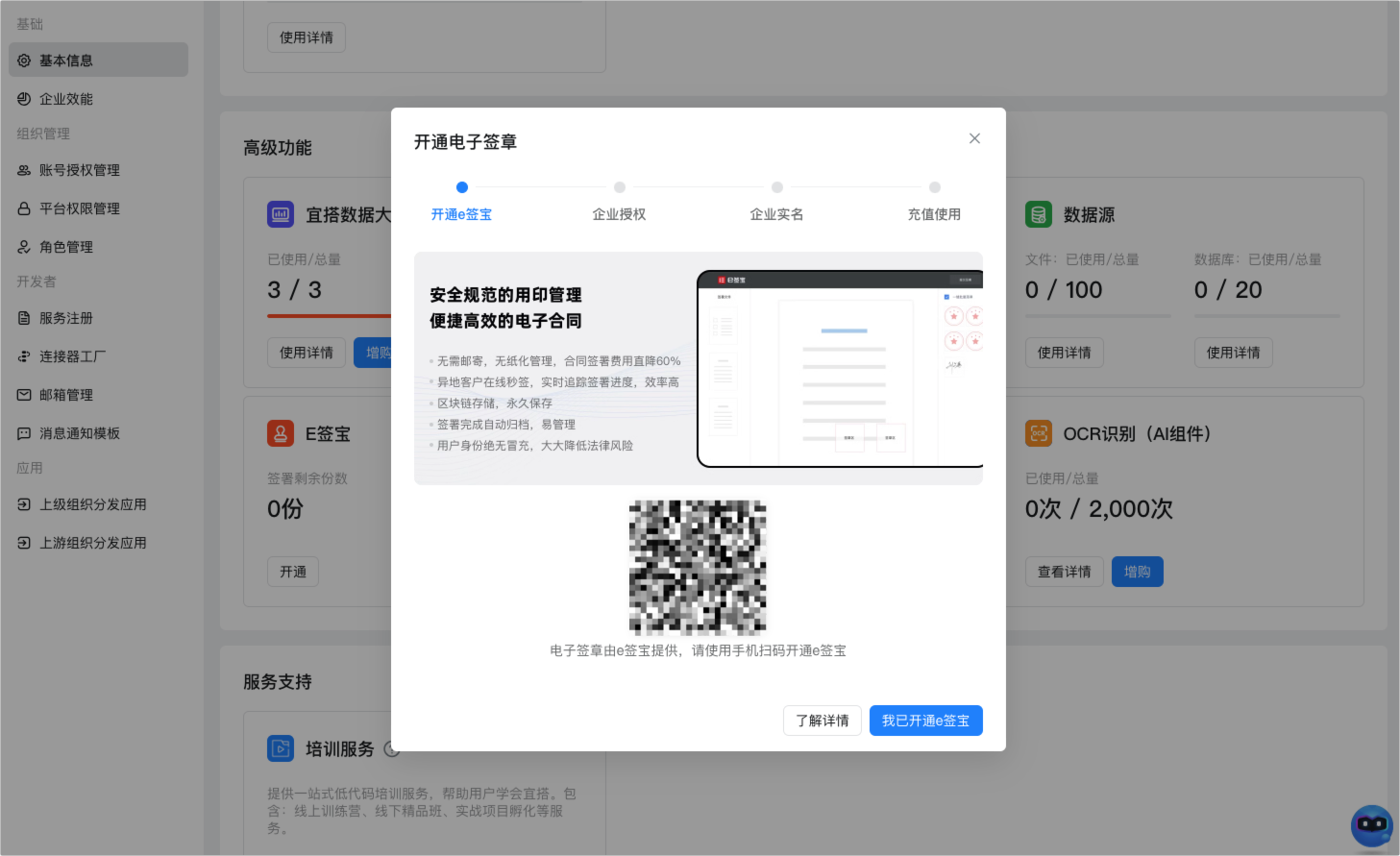The width and height of the screenshot is (1400, 856).
Task: Open 上游组织分发应用 in sidebar
Action: (x=98, y=542)
